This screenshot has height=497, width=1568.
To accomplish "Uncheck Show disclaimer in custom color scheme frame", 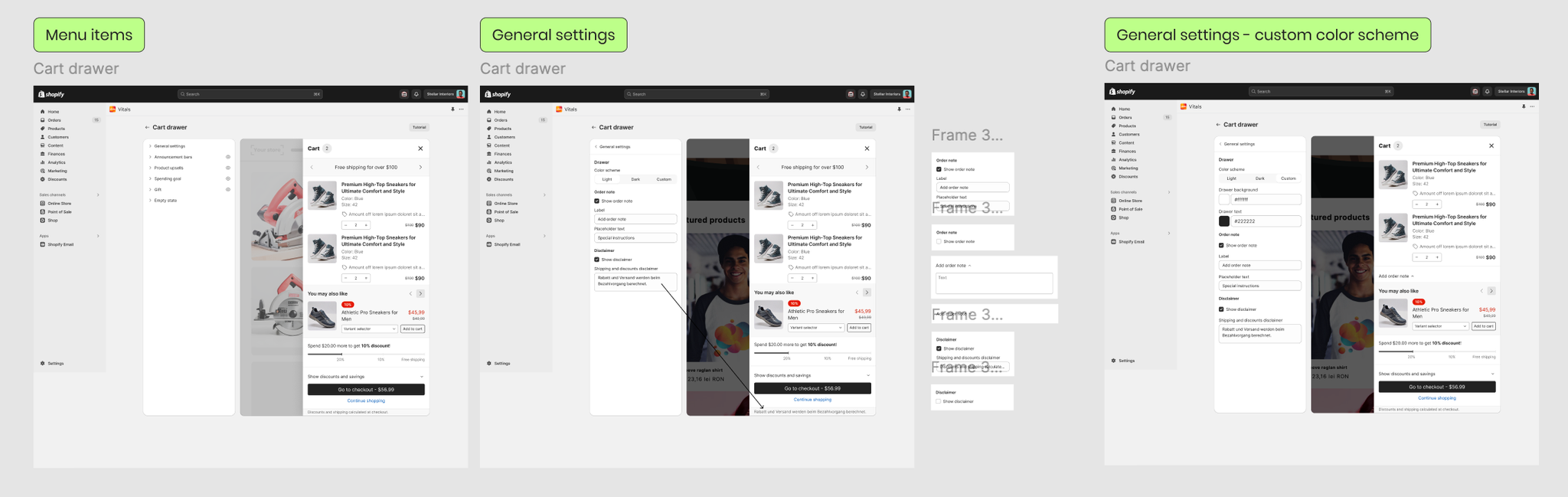I will point(1221,309).
